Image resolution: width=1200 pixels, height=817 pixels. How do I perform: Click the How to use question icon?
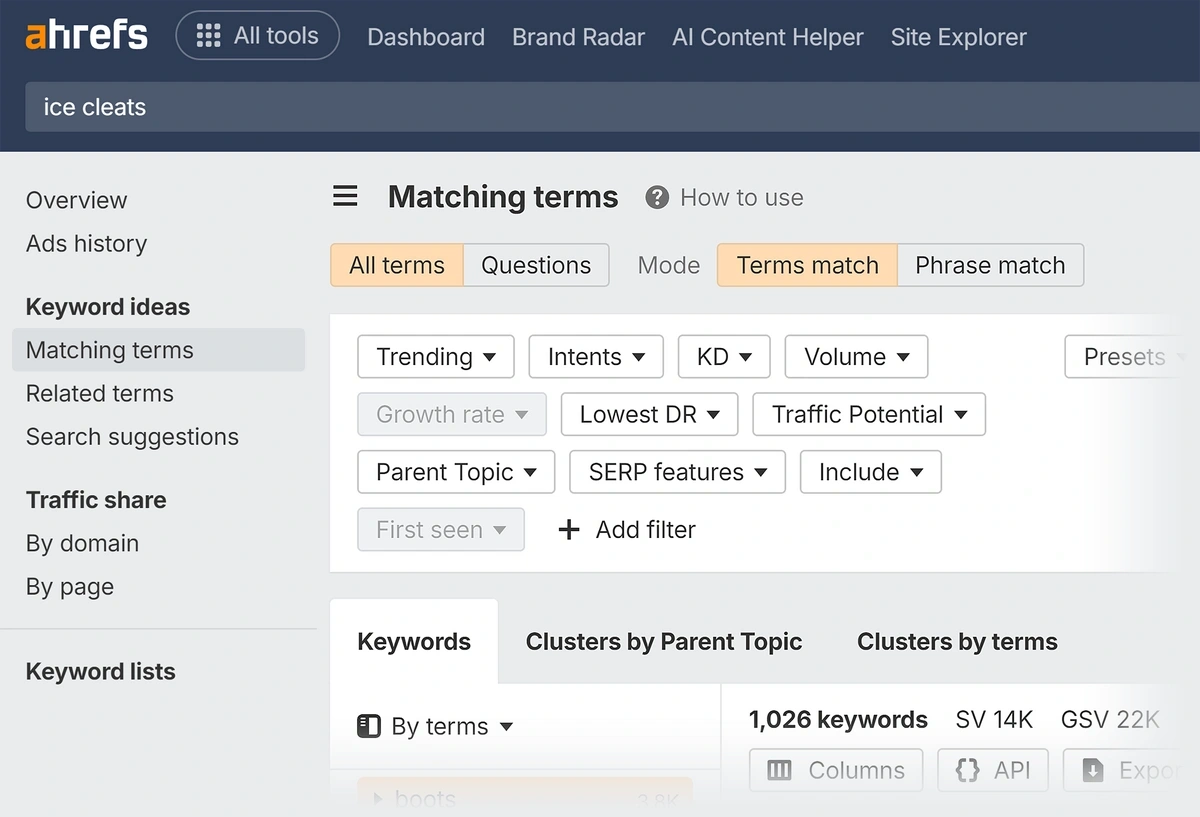(657, 197)
